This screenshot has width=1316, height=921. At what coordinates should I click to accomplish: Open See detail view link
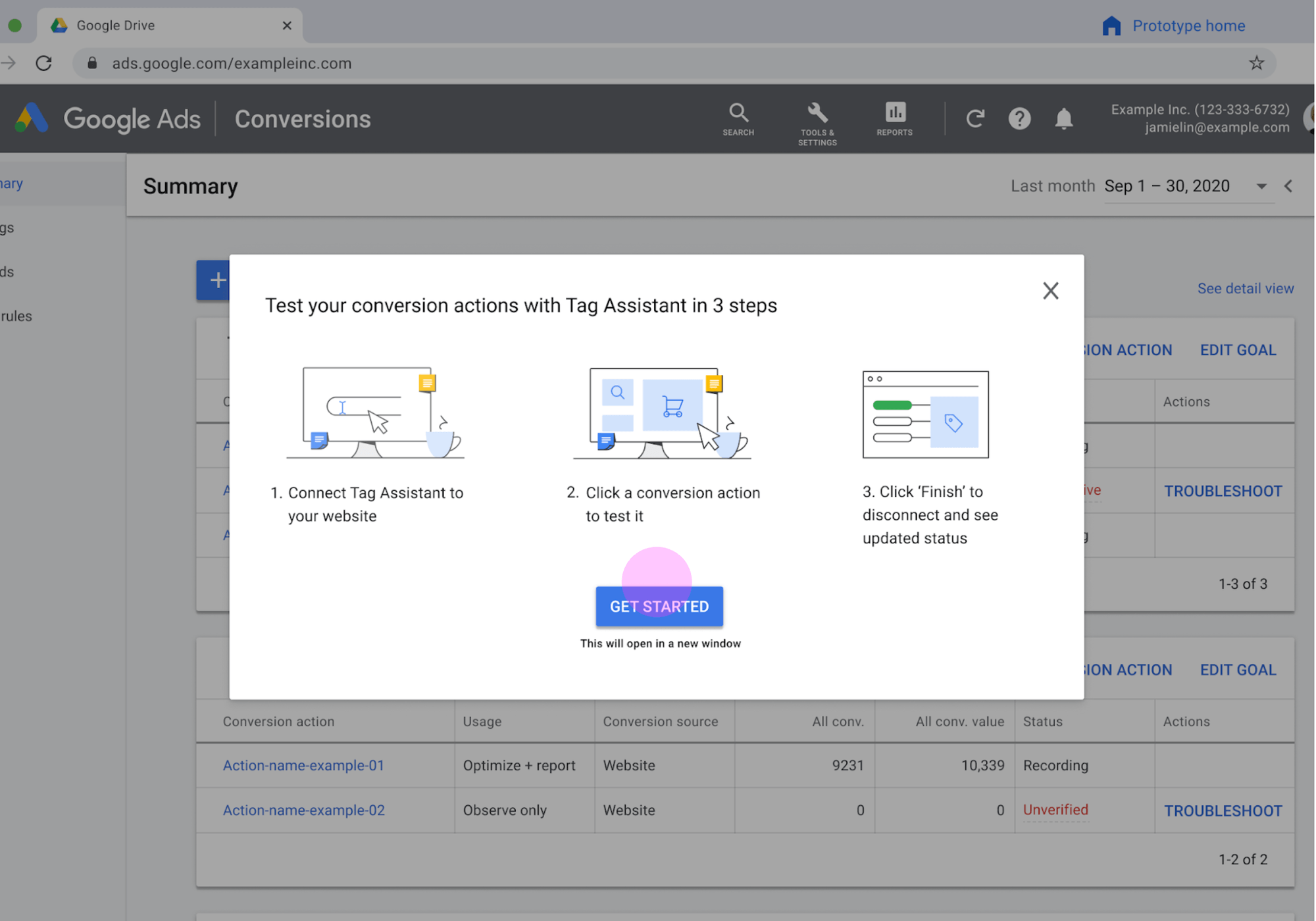click(1245, 289)
